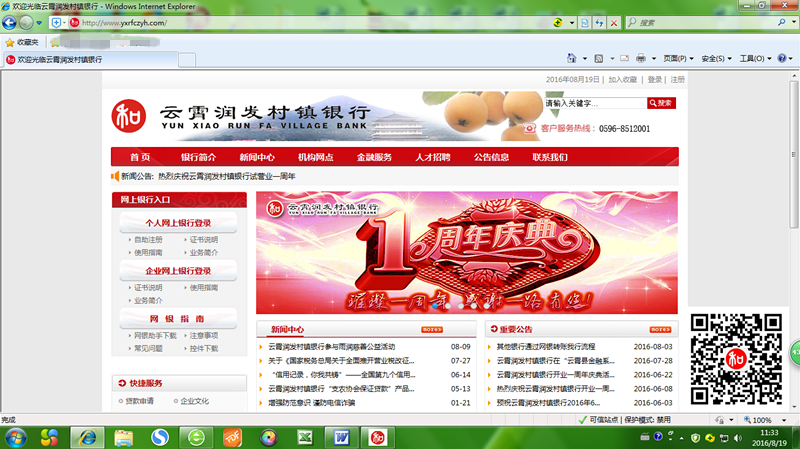This screenshot has height=449, width=800.
Task: Click the red stop loading icon
Action: coord(614,22)
